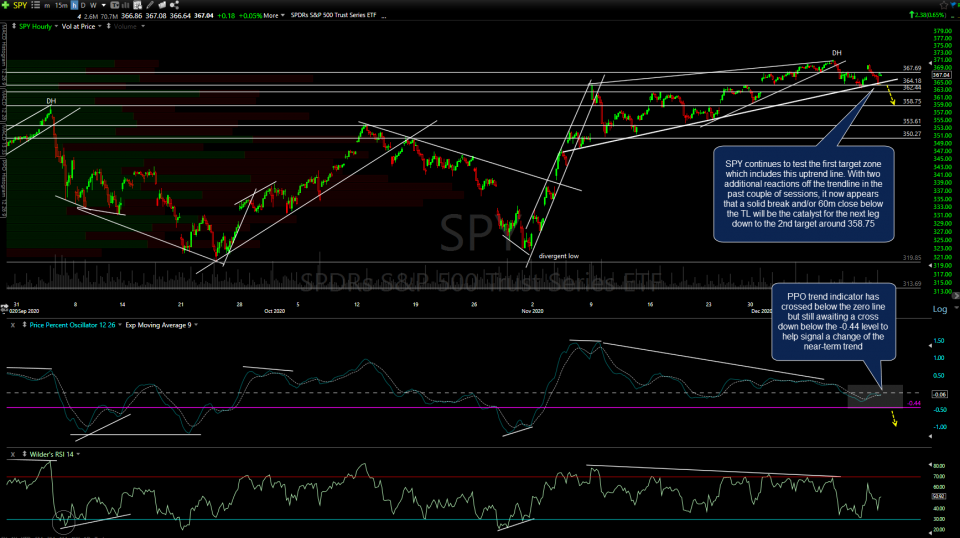Select the hourly 'h' timeframe
960x538 pixels.
pyautogui.click(x=74, y=5)
